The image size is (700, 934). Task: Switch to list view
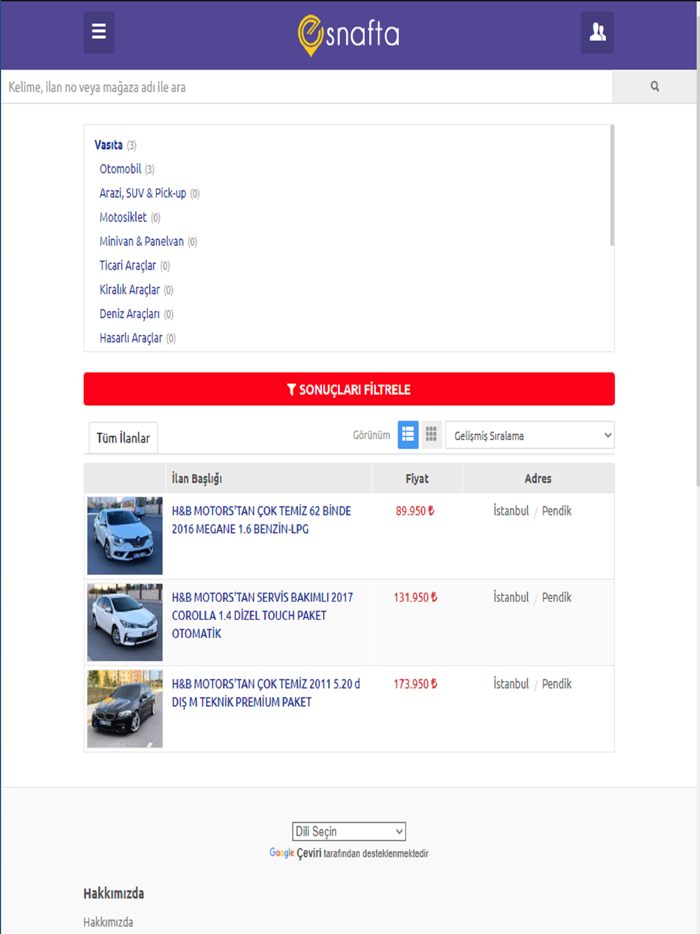pos(408,434)
